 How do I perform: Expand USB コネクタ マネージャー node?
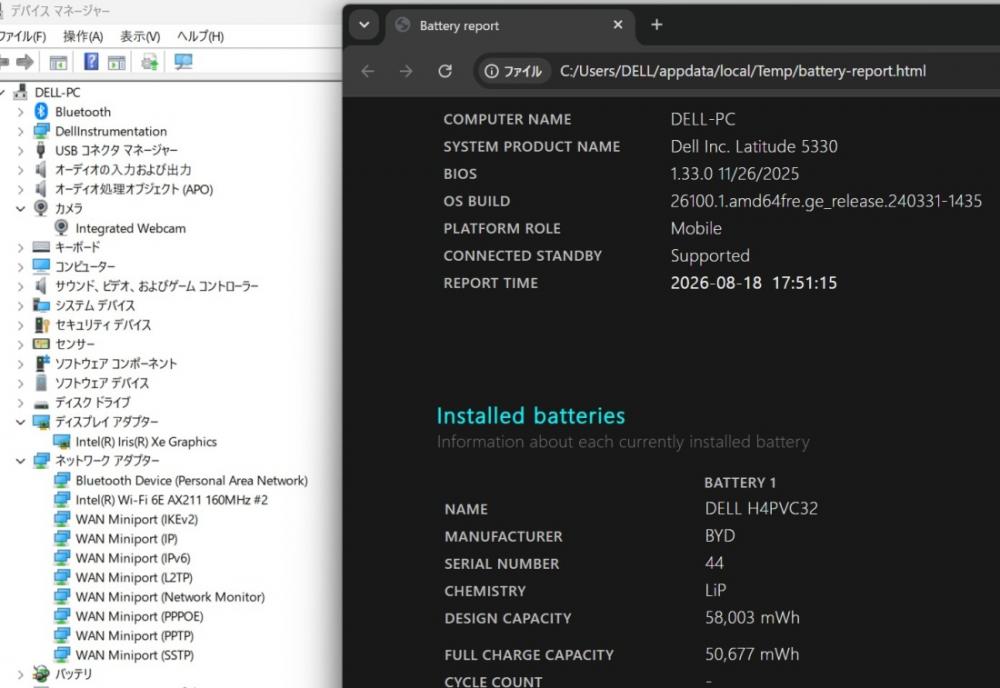(20, 151)
